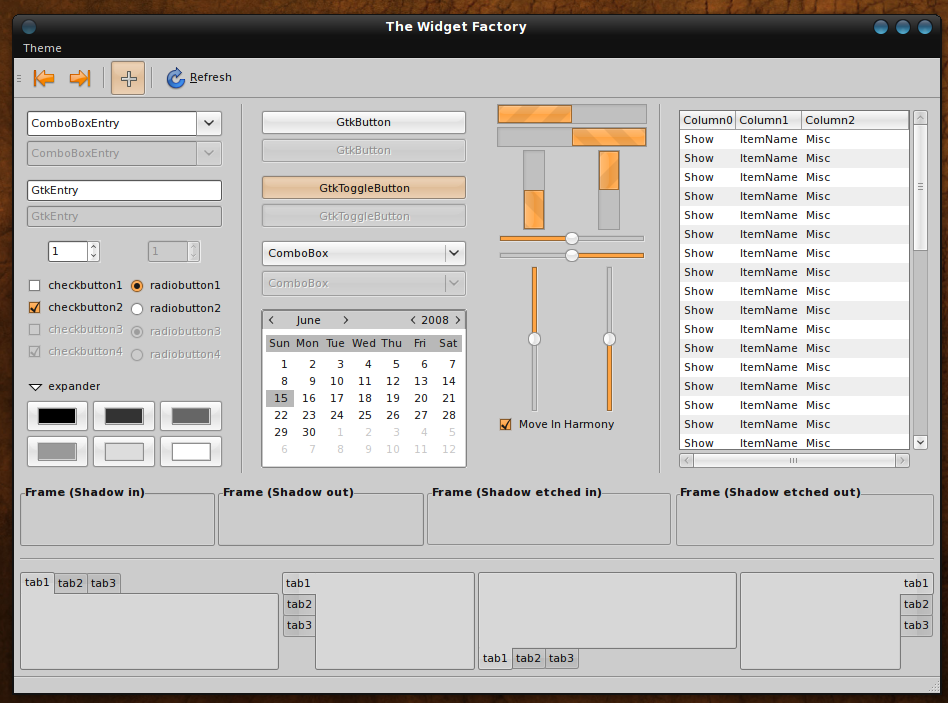The width and height of the screenshot is (948, 703).
Task: Collapse the expander triangle
Action: click(x=36, y=387)
